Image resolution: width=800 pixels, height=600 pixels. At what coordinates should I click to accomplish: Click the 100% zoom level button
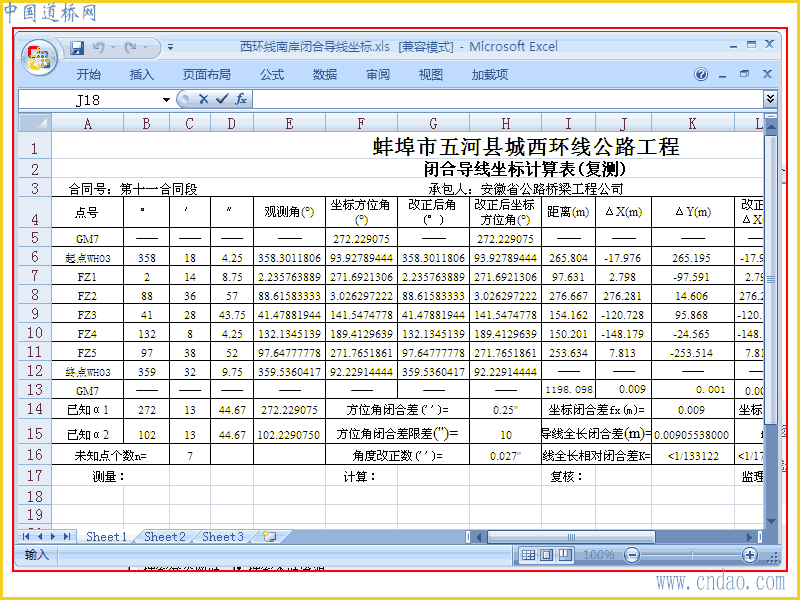click(598, 555)
